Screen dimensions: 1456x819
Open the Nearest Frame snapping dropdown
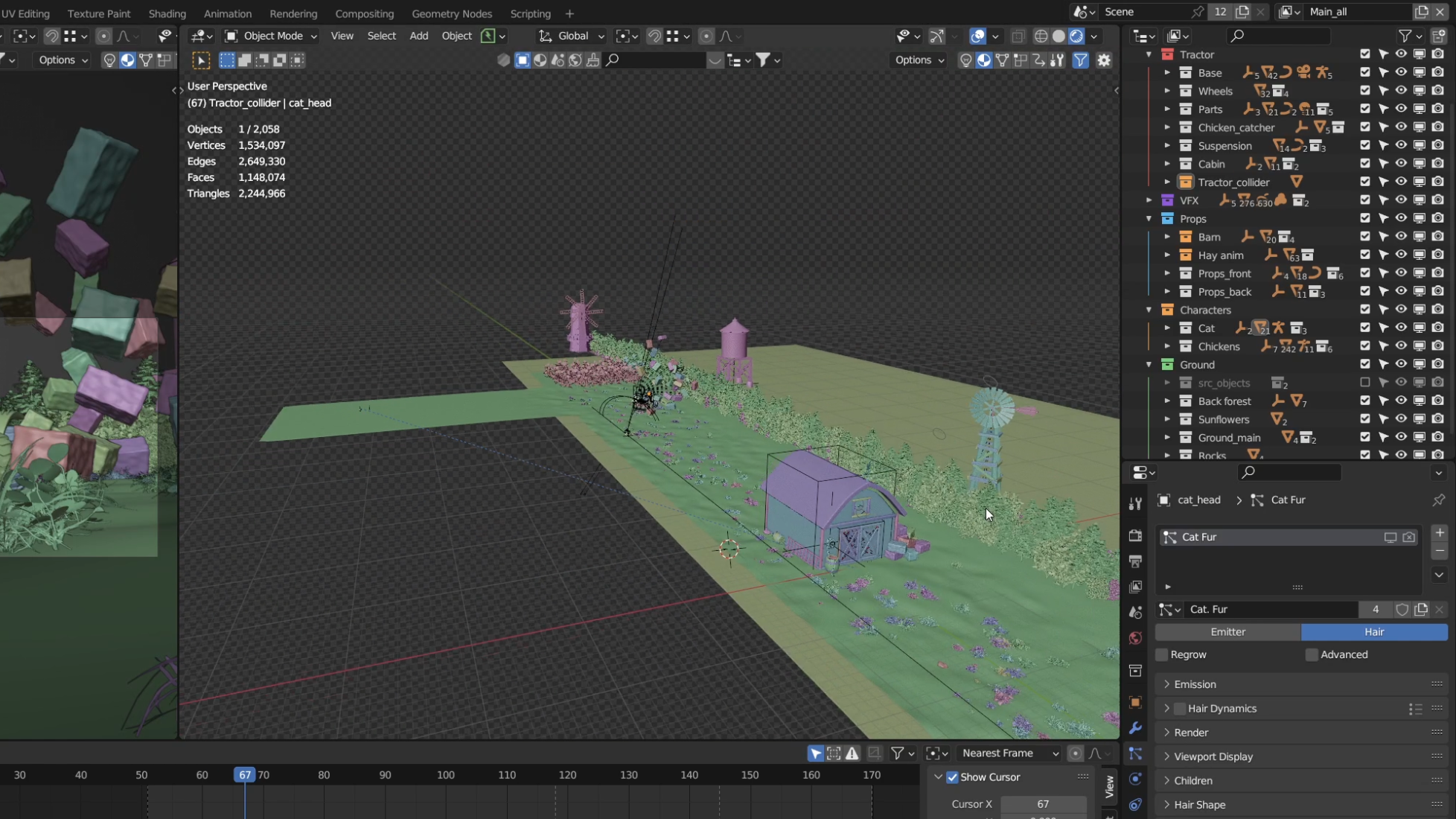click(1009, 753)
